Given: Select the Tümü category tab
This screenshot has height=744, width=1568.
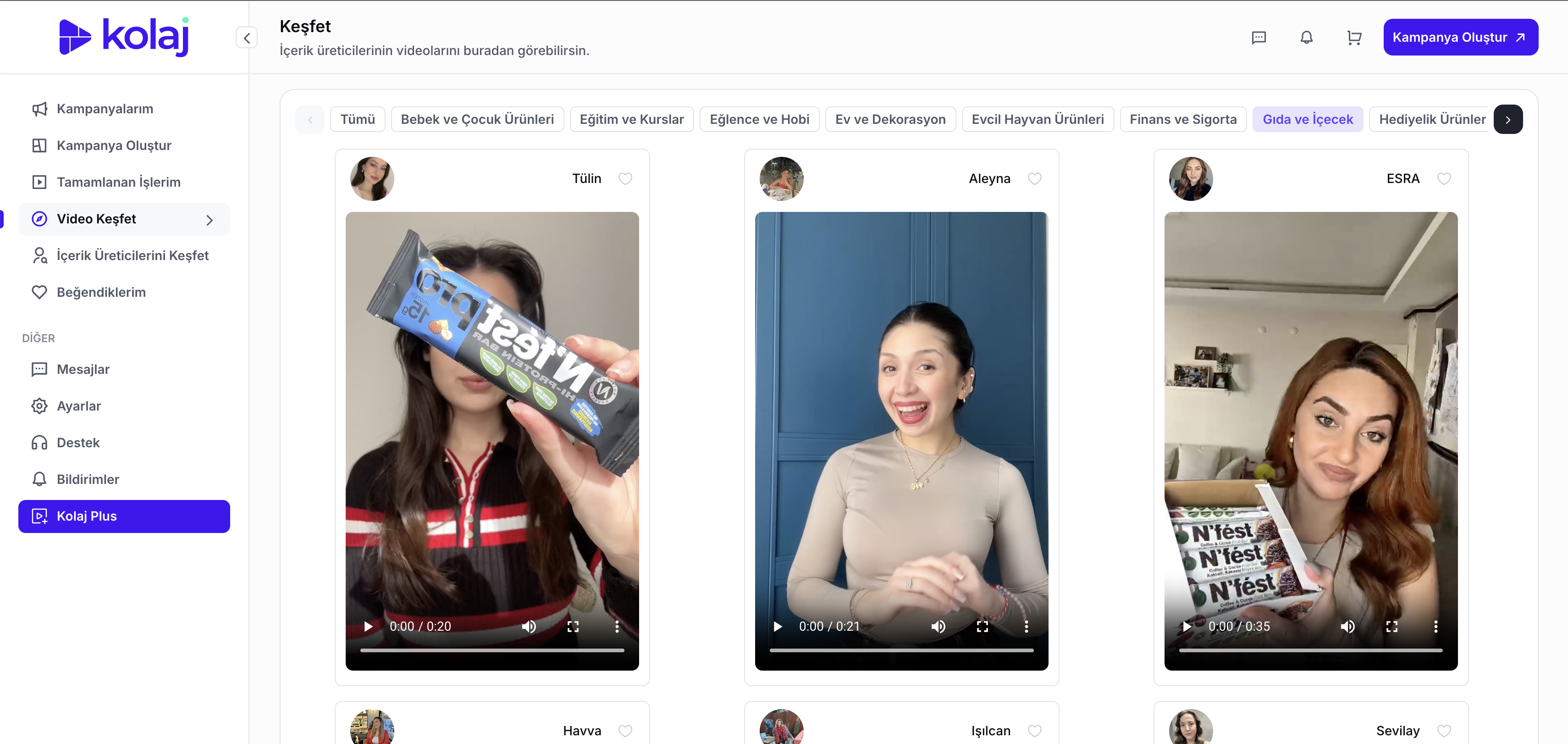Looking at the screenshot, I should pyautogui.click(x=357, y=119).
